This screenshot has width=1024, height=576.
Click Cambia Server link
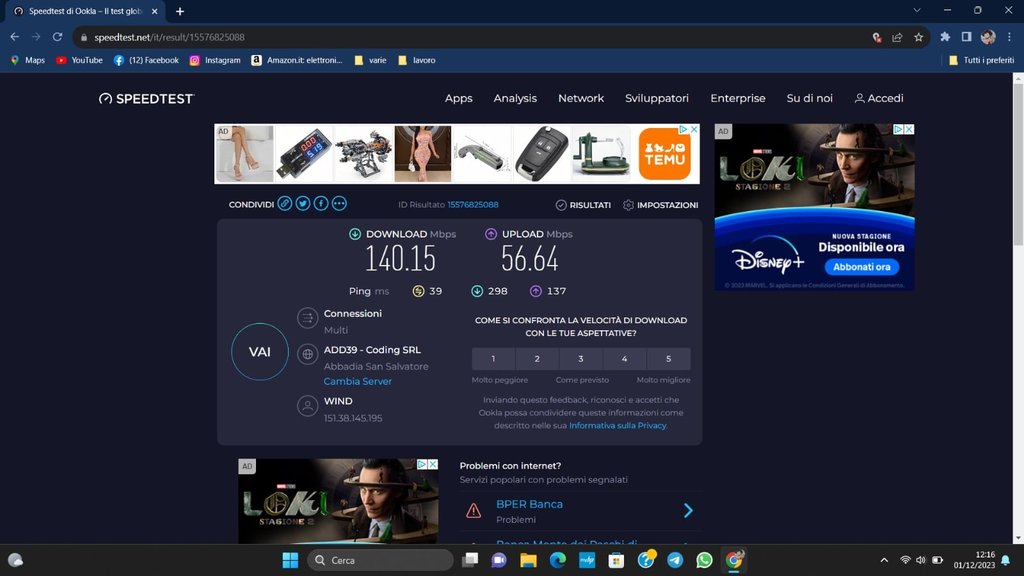tap(358, 381)
